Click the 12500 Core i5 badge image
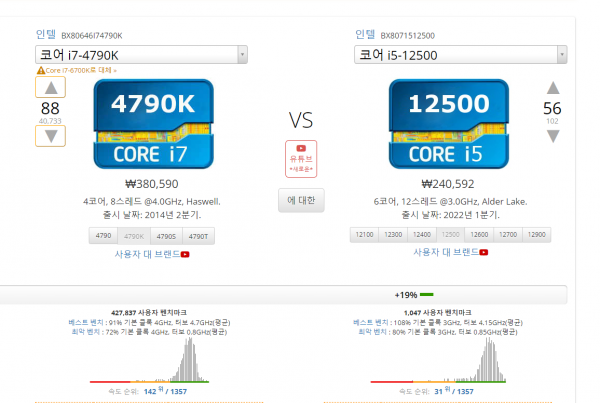Viewport: 600px width, 403px height. point(449,124)
